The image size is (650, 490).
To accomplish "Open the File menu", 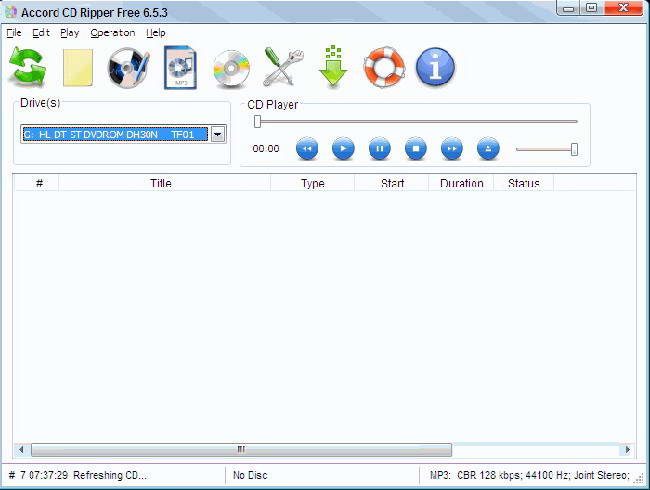I will pyautogui.click(x=14, y=33).
